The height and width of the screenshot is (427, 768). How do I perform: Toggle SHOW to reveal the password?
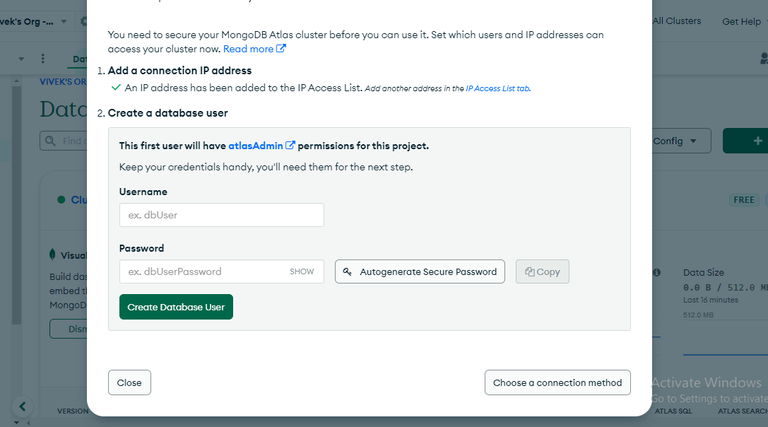(x=302, y=271)
